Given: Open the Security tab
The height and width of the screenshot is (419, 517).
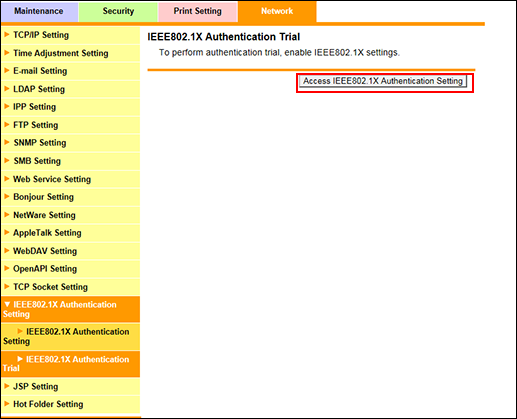Looking at the screenshot, I should coord(118,12).
